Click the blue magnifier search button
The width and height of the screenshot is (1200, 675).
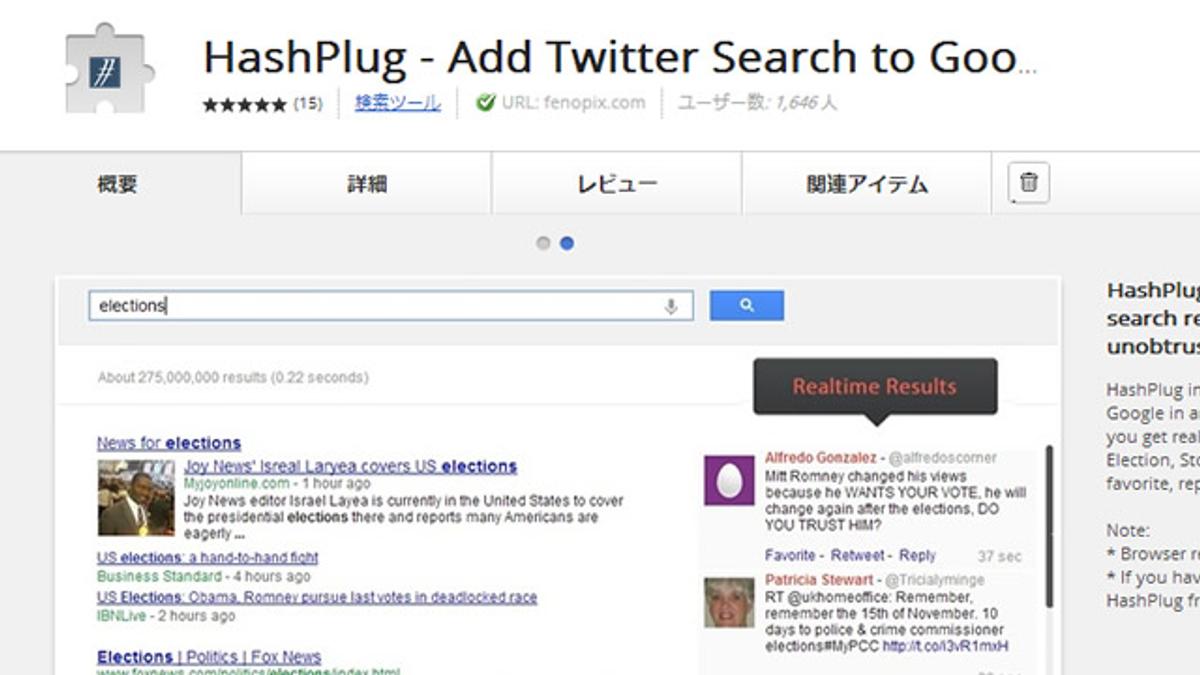coord(746,306)
